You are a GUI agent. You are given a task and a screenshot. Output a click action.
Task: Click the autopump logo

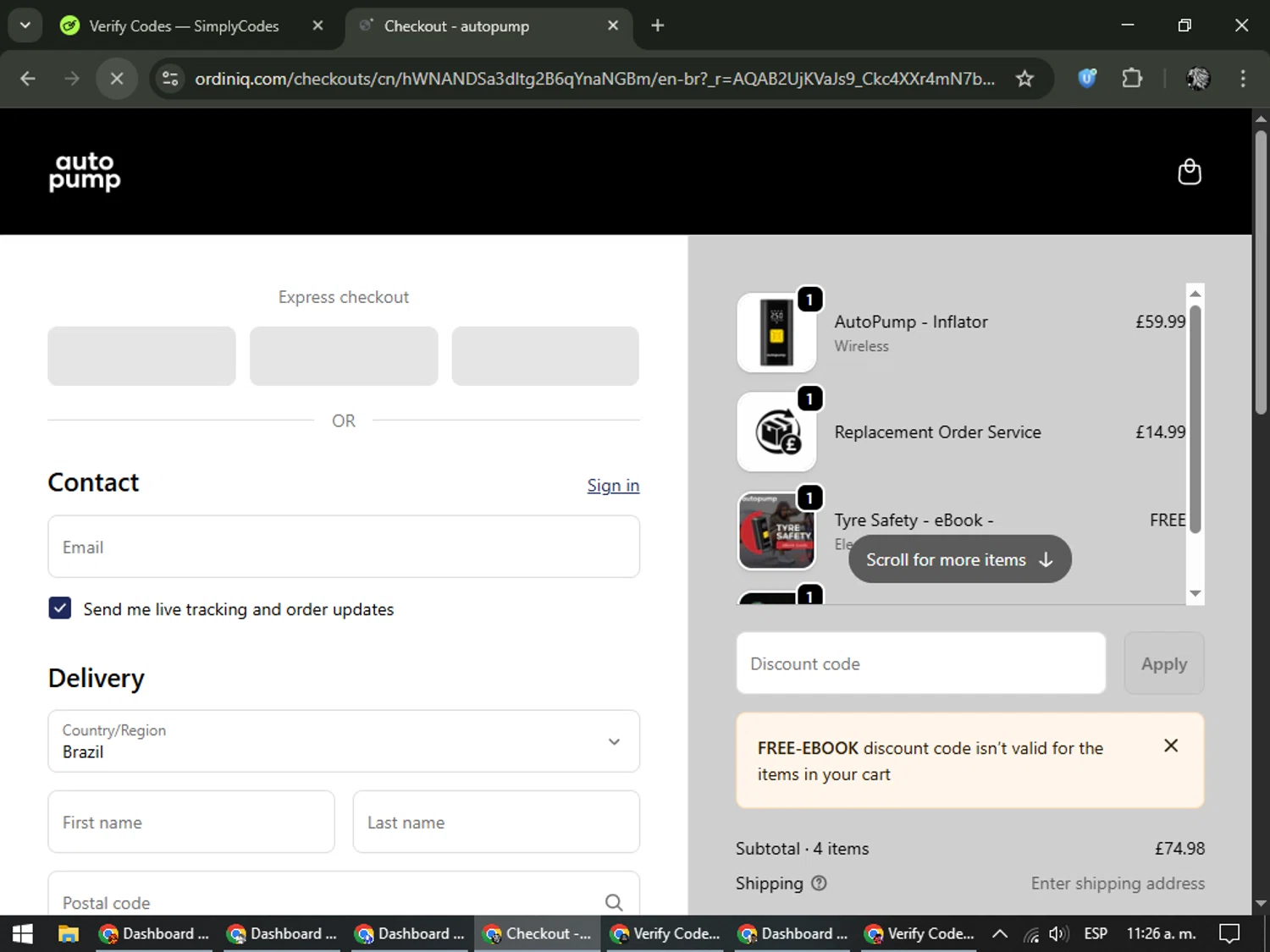[85, 172]
